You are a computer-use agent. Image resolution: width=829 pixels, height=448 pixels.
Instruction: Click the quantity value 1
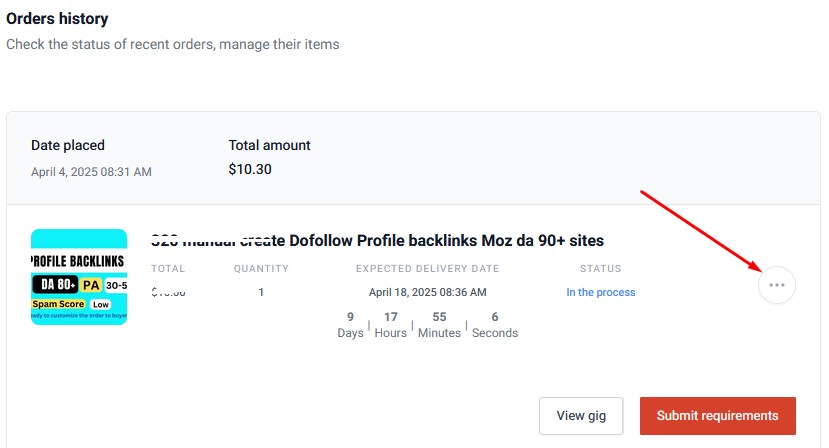tap(261, 292)
